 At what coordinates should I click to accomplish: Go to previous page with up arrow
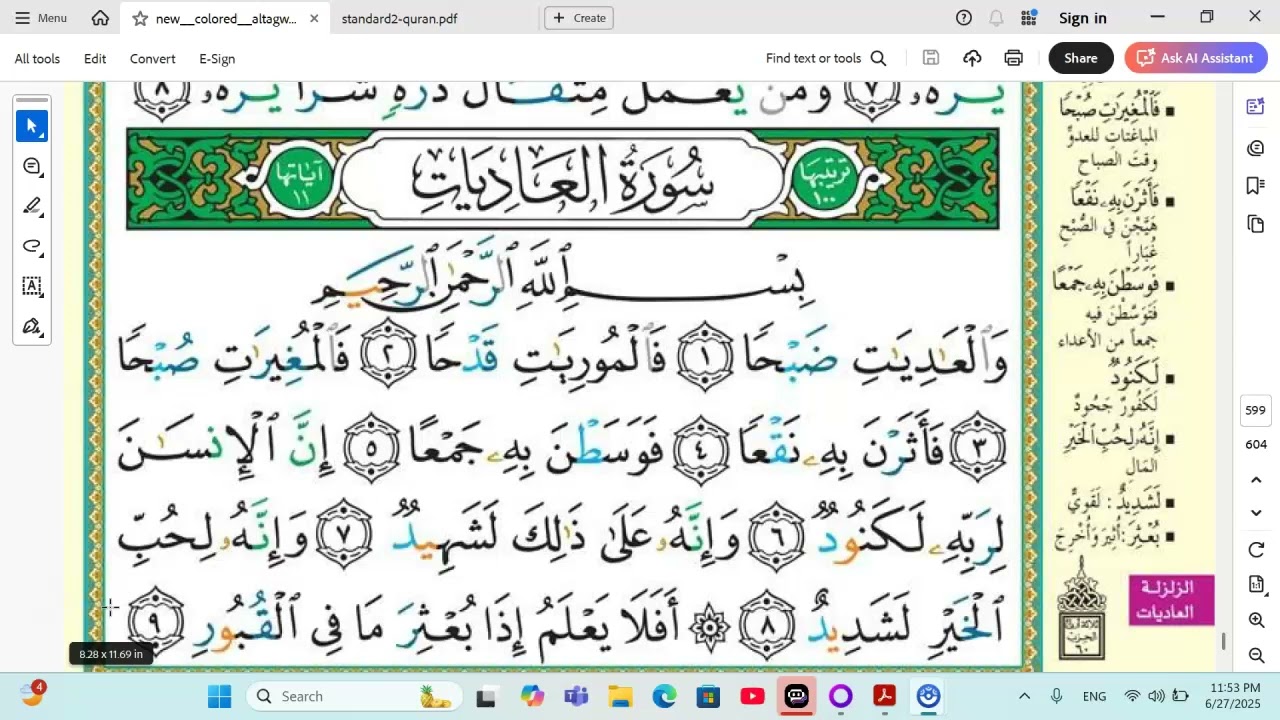1257,480
